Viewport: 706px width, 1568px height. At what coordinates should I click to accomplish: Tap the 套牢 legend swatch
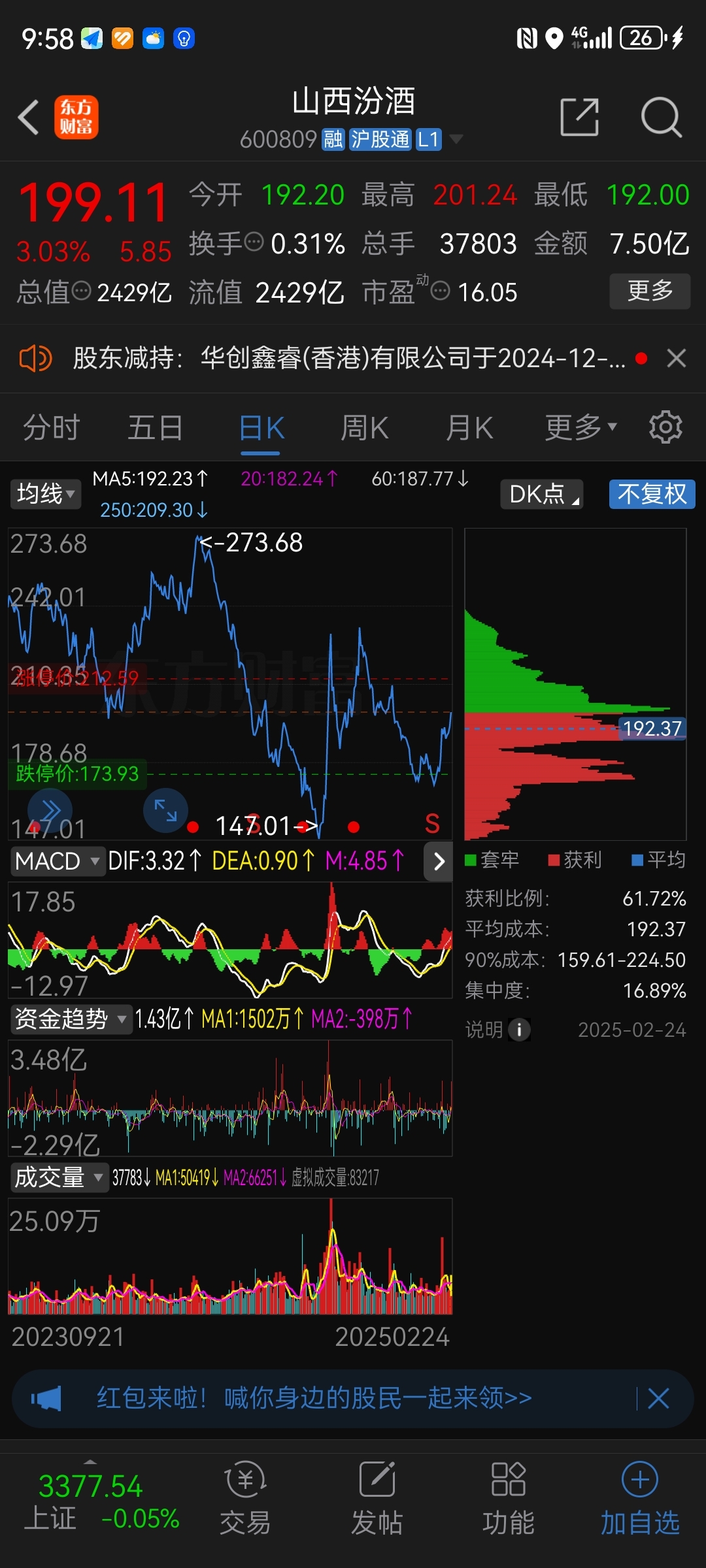[x=471, y=860]
